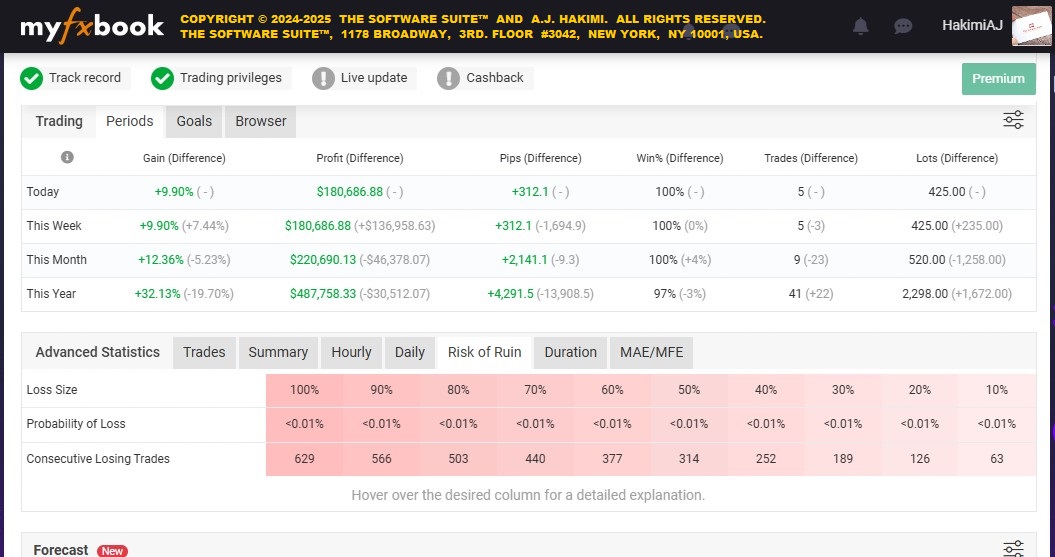Click the 63 consecutive losing trades cell
Screen dimensions: 1055x557
(996, 459)
